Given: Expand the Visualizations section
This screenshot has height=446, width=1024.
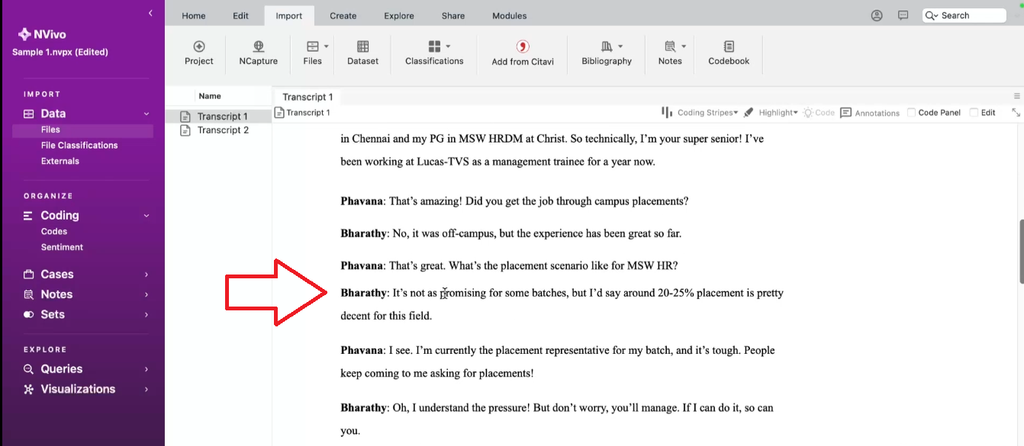Looking at the screenshot, I should click(146, 389).
